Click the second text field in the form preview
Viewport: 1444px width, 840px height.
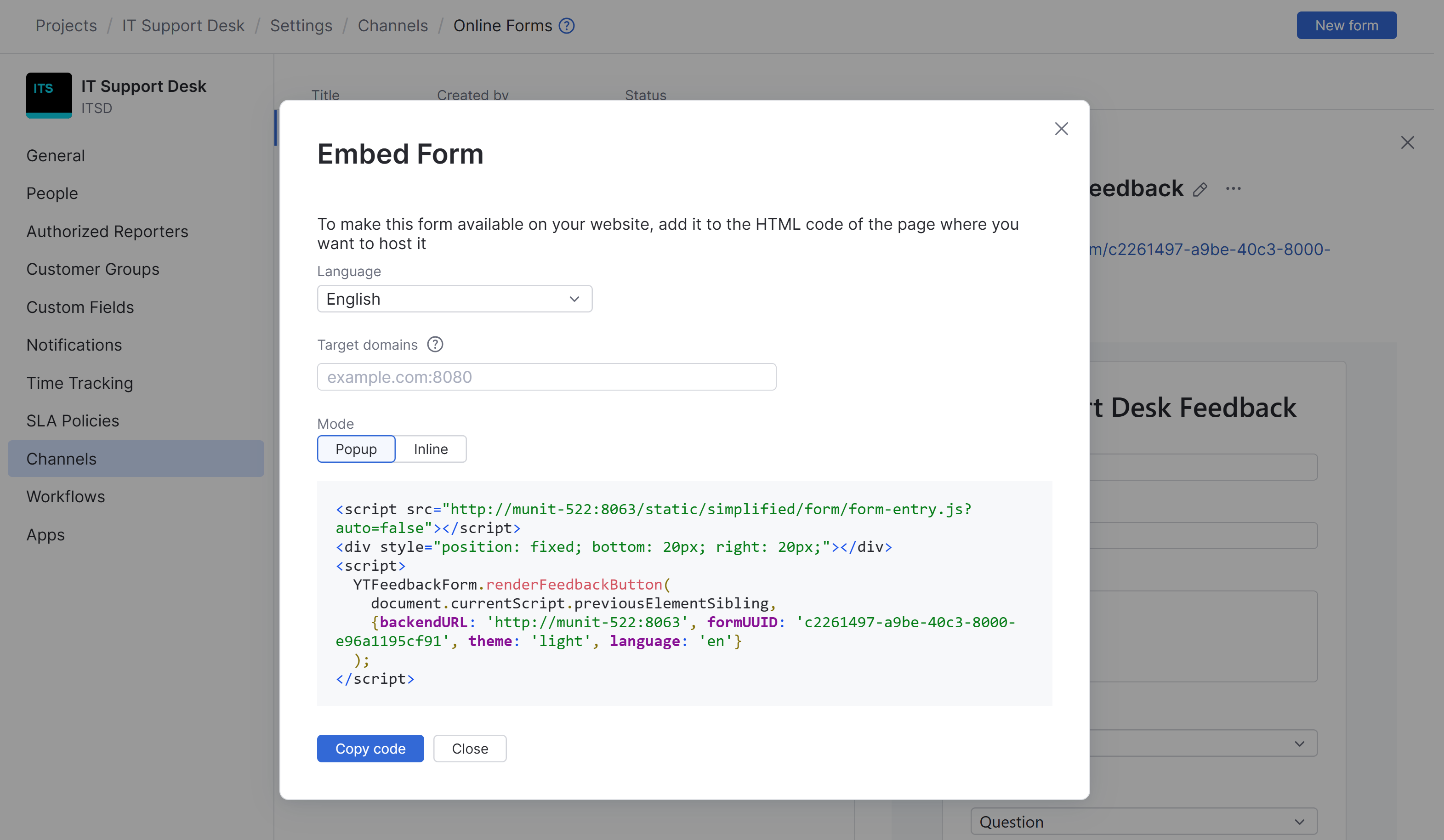(1203, 535)
